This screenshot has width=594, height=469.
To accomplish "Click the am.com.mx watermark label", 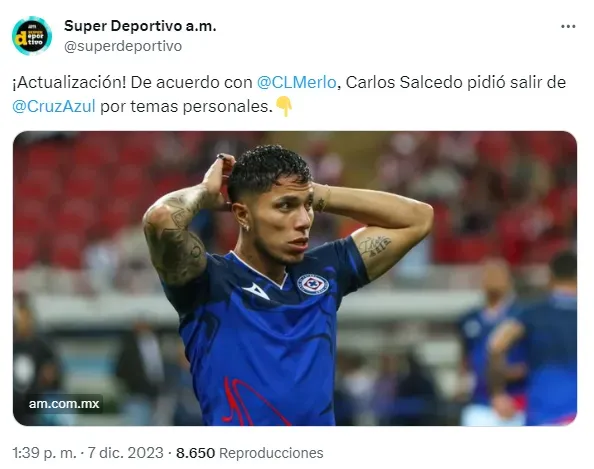I will tap(64, 404).
